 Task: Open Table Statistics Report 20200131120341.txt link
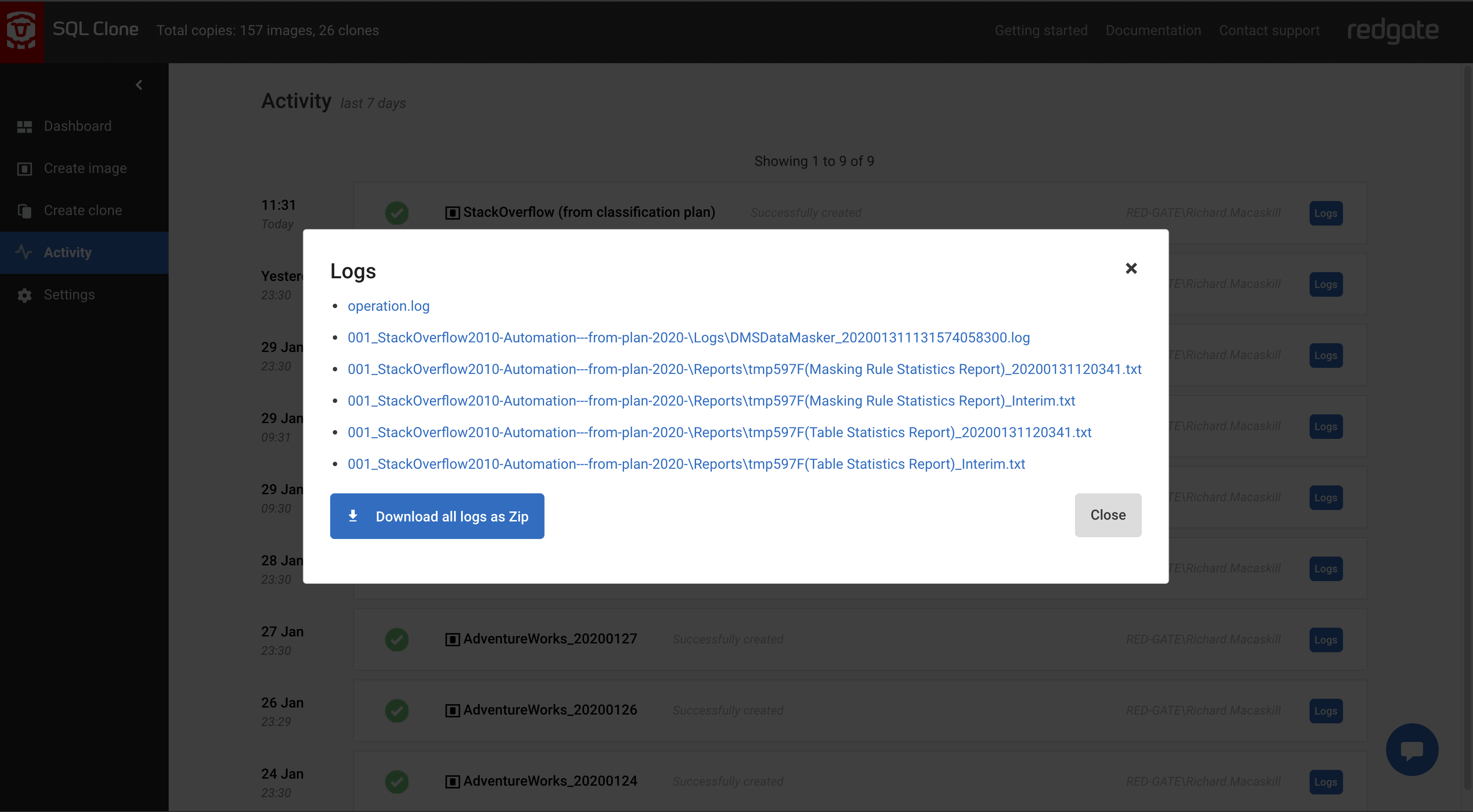[719, 433]
